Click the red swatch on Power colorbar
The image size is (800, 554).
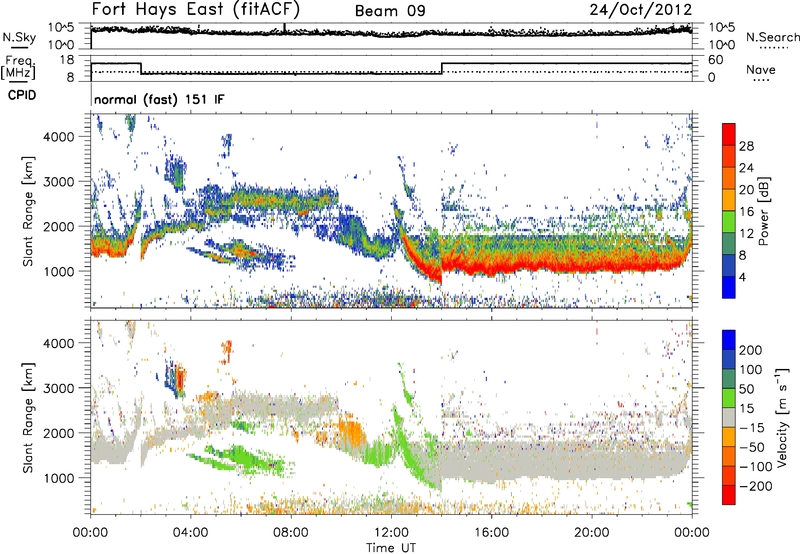[729, 134]
